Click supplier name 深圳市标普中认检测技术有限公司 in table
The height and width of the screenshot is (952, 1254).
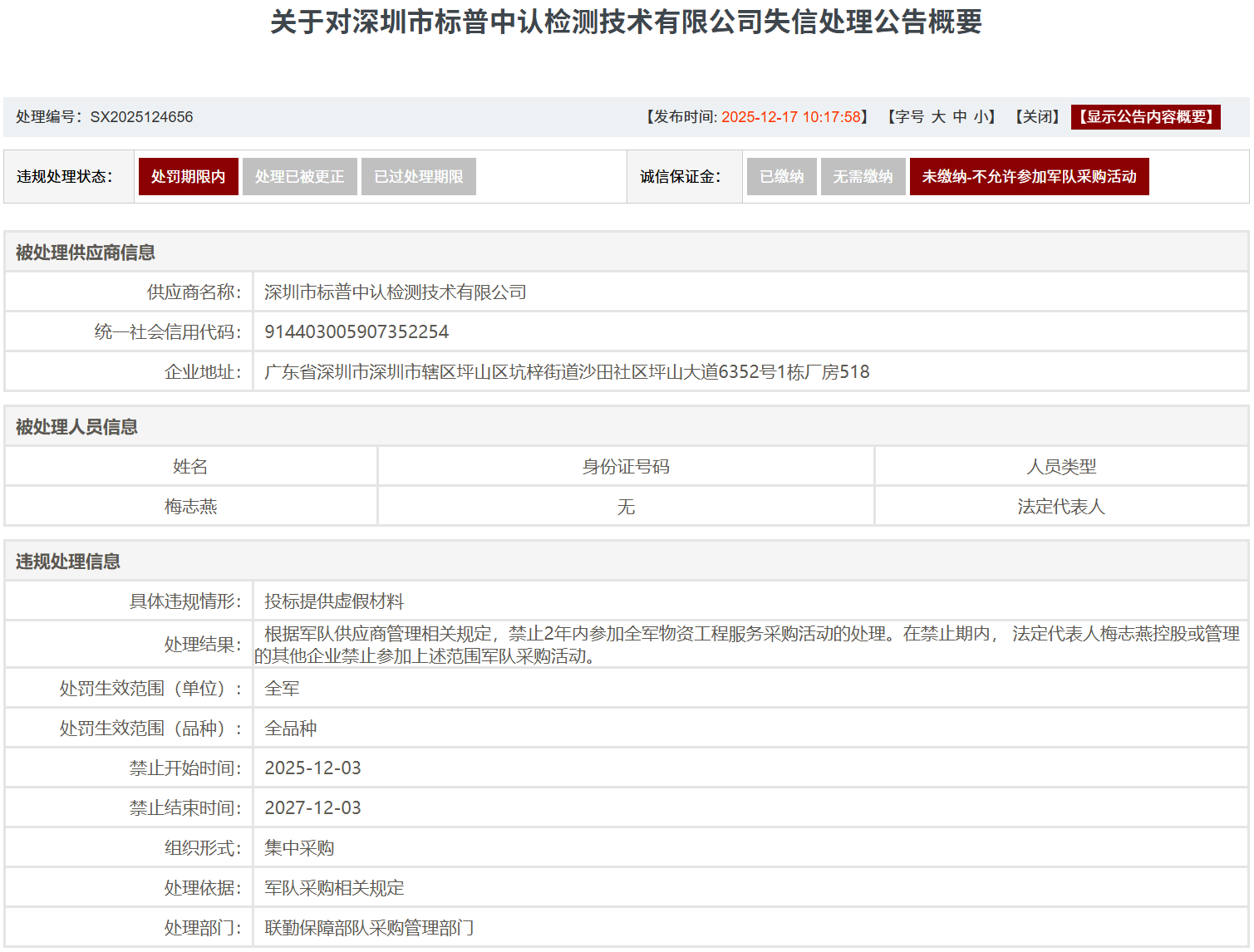tap(395, 292)
